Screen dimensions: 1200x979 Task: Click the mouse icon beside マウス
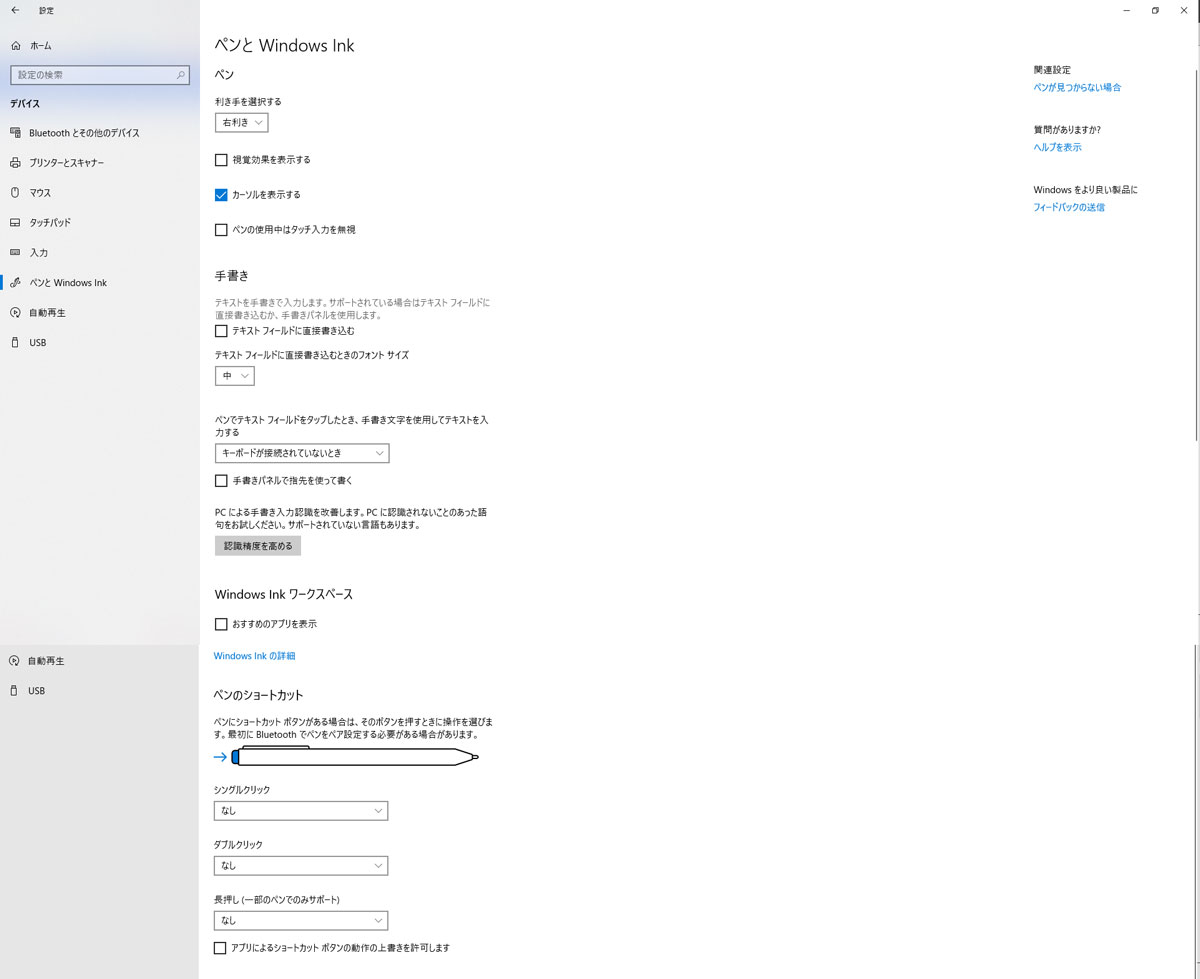pos(15,193)
